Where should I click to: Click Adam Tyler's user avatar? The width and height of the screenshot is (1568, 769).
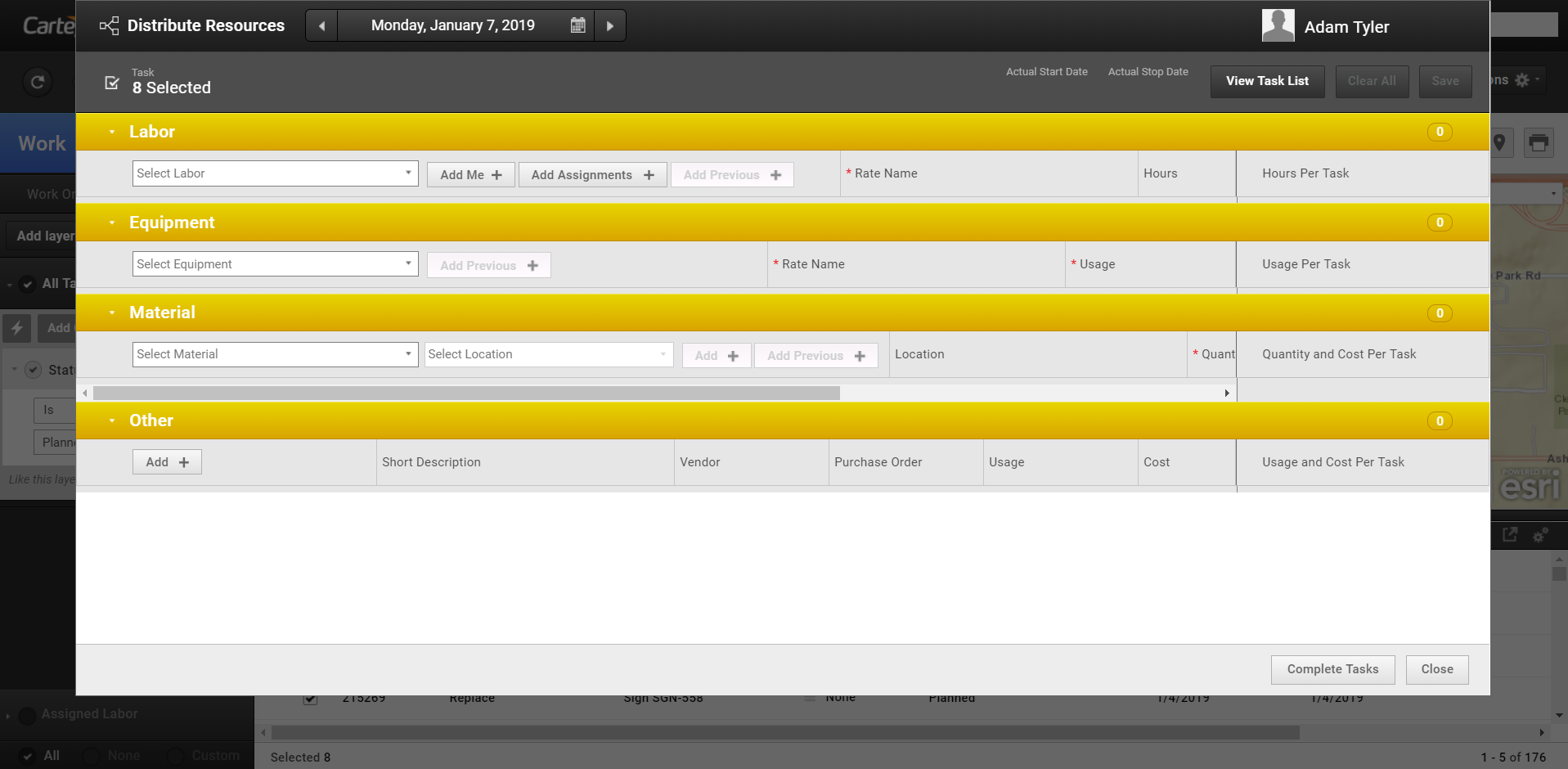[x=1278, y=25]
